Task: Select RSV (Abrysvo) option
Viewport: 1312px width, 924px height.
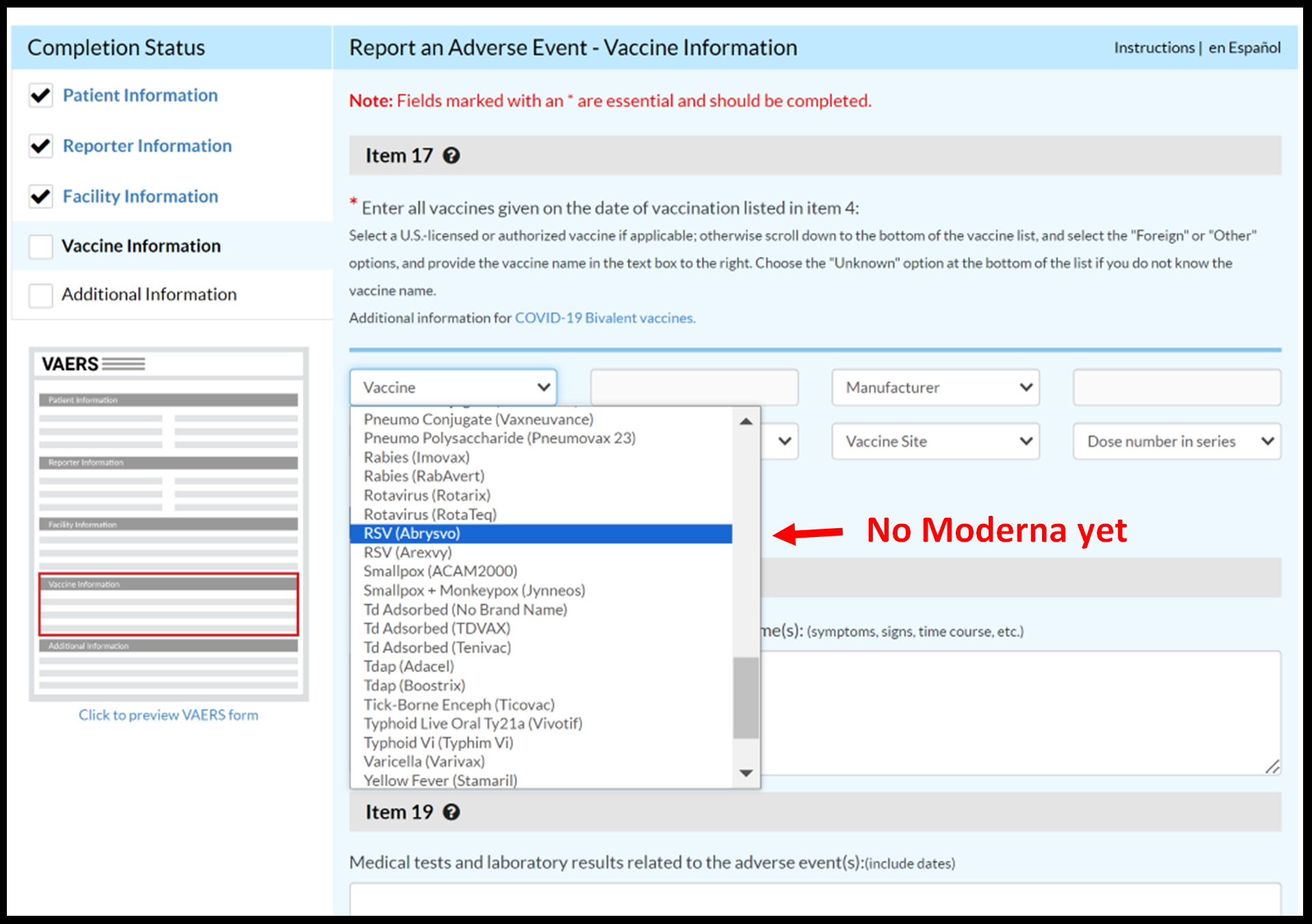Action: coord(541,534)
